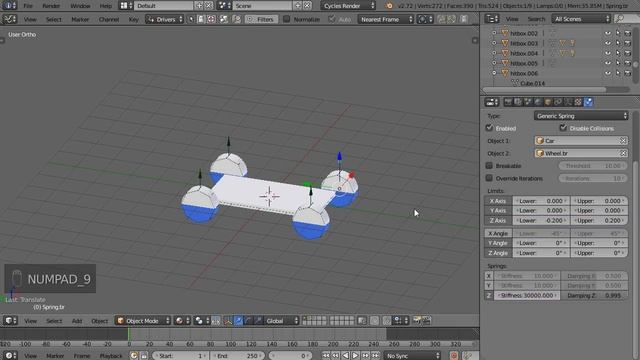Screen dimensions: 640x360
Task: Open the Object properties tab icon
Action: pos(548,102)
